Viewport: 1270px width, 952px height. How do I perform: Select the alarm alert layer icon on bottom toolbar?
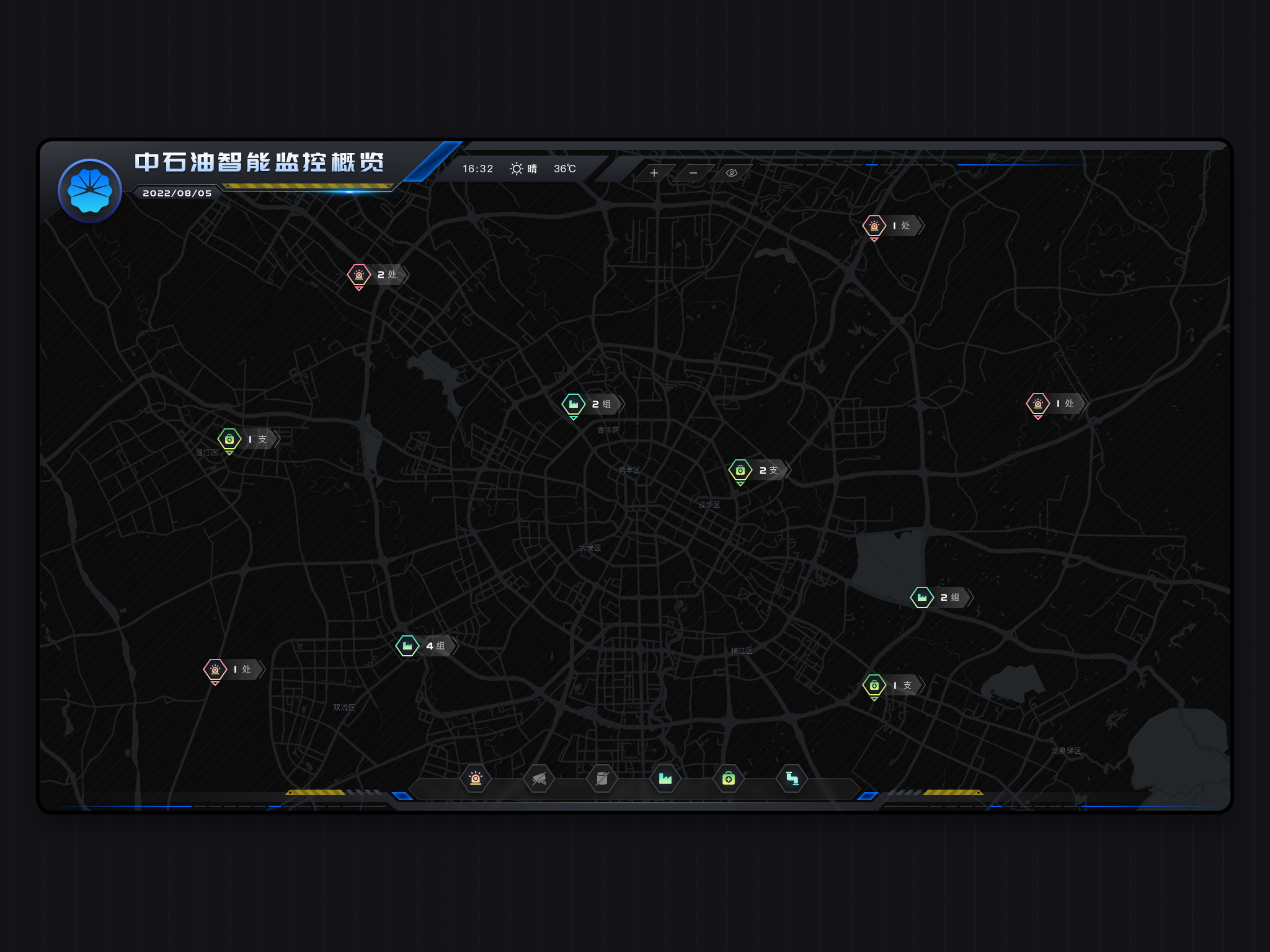(x=476, y=780)
